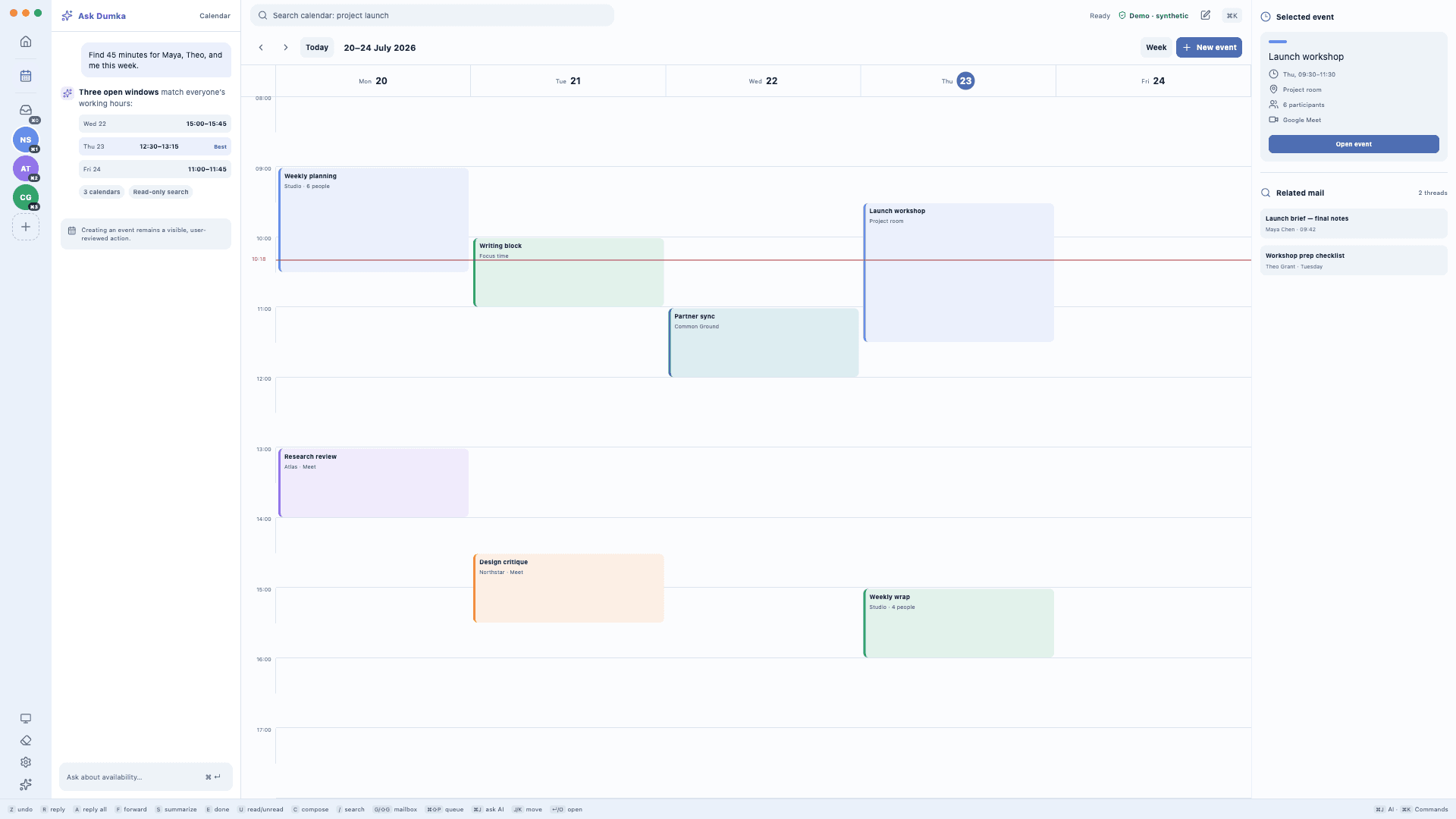
Task: Click the reply all shortcut hint
Action: tap(90, 810)
